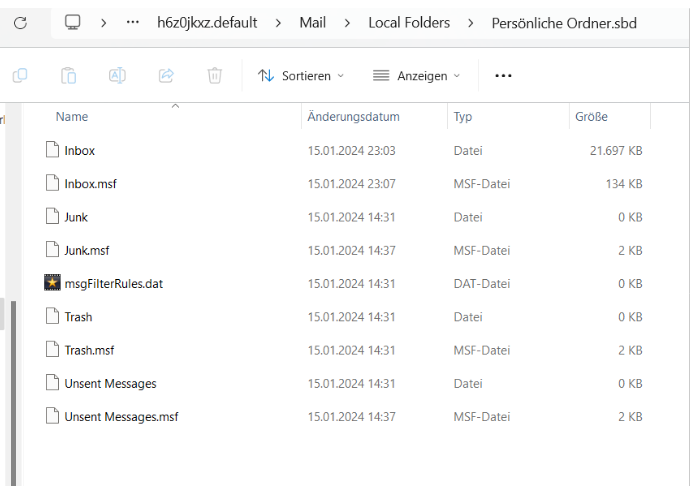
Task: Open the toolbar more options menu
Action: click(503, 76)
